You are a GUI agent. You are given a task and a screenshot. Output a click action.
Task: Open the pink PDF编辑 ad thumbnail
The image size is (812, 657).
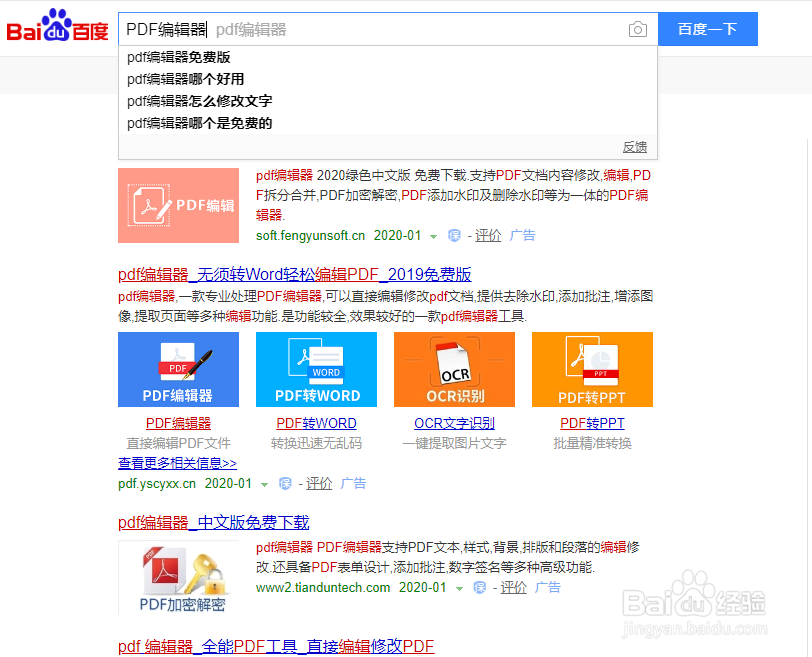[x=178, y=205]
